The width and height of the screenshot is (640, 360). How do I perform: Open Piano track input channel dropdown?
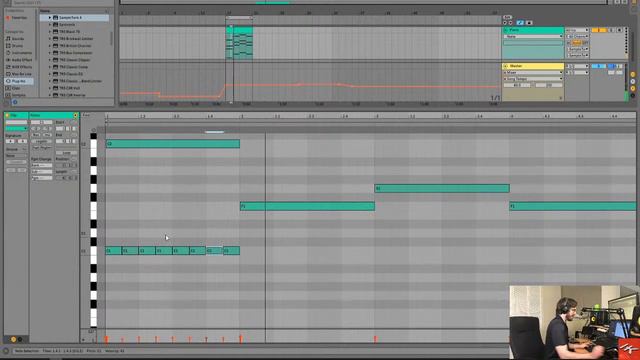point(577,36)
